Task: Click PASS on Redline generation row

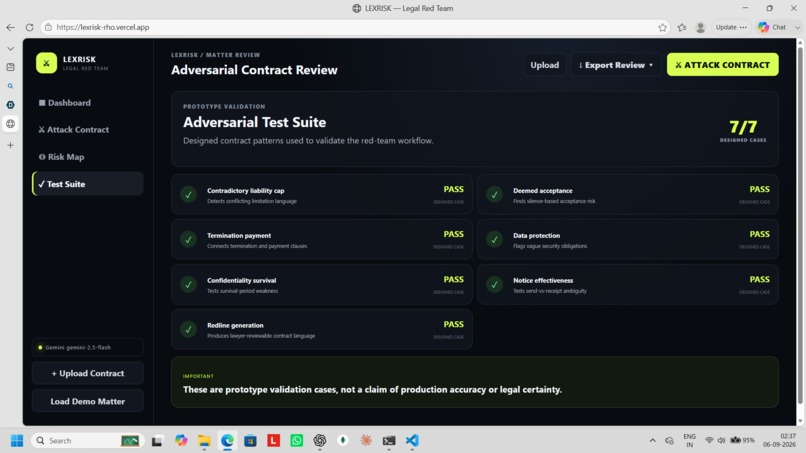Action: 453,324
